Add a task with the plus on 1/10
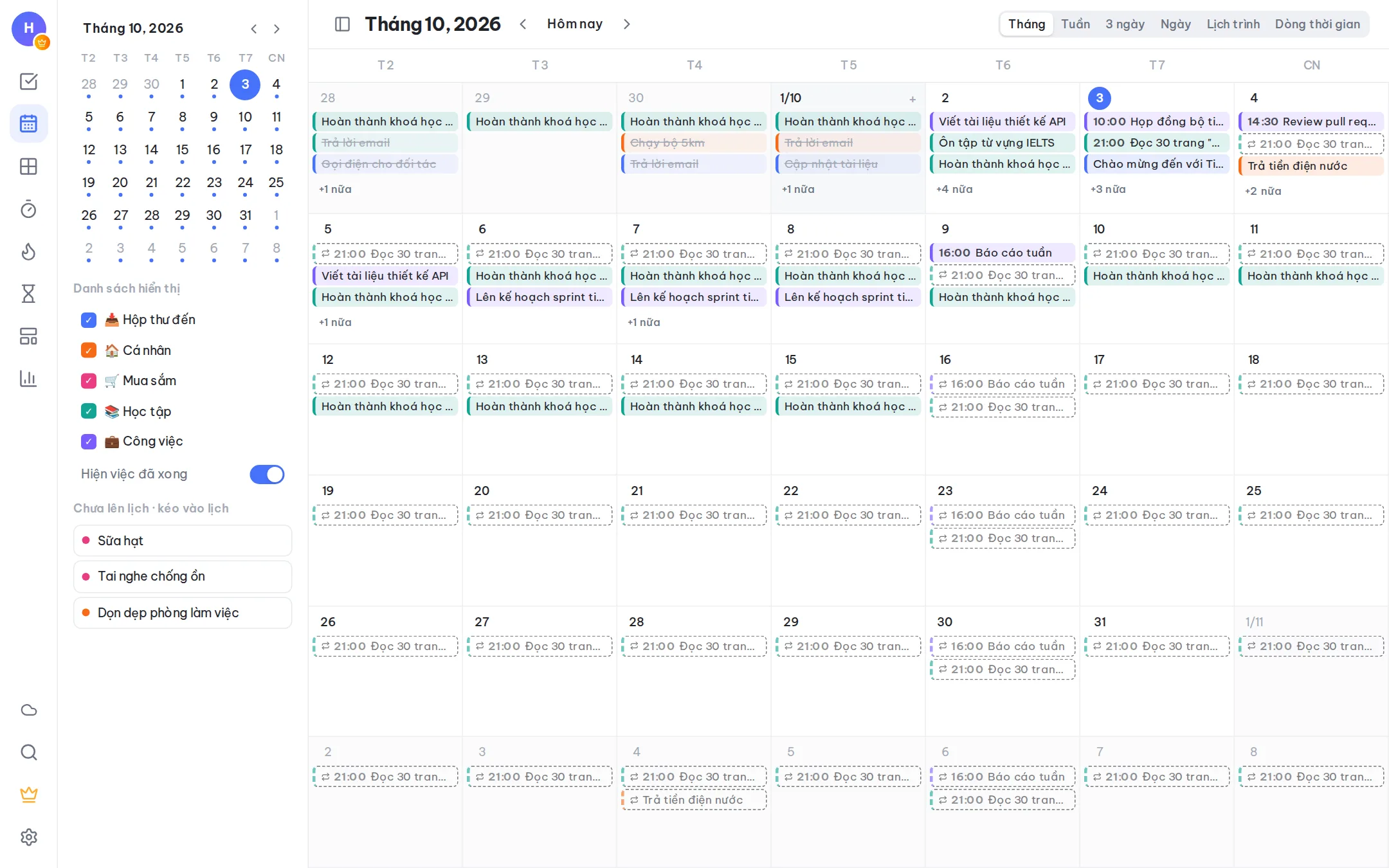The image size is (1389, 868). (912, 99)
